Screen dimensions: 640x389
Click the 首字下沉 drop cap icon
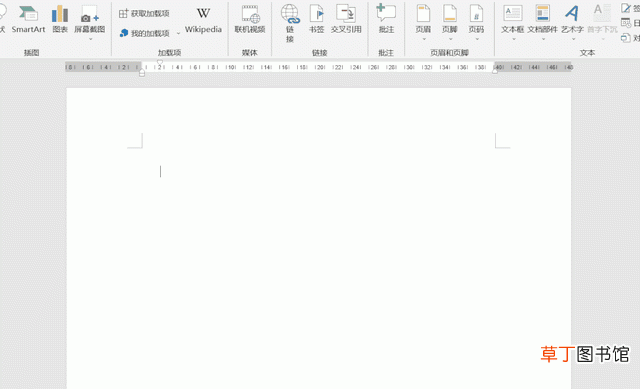tap(602, 19)
